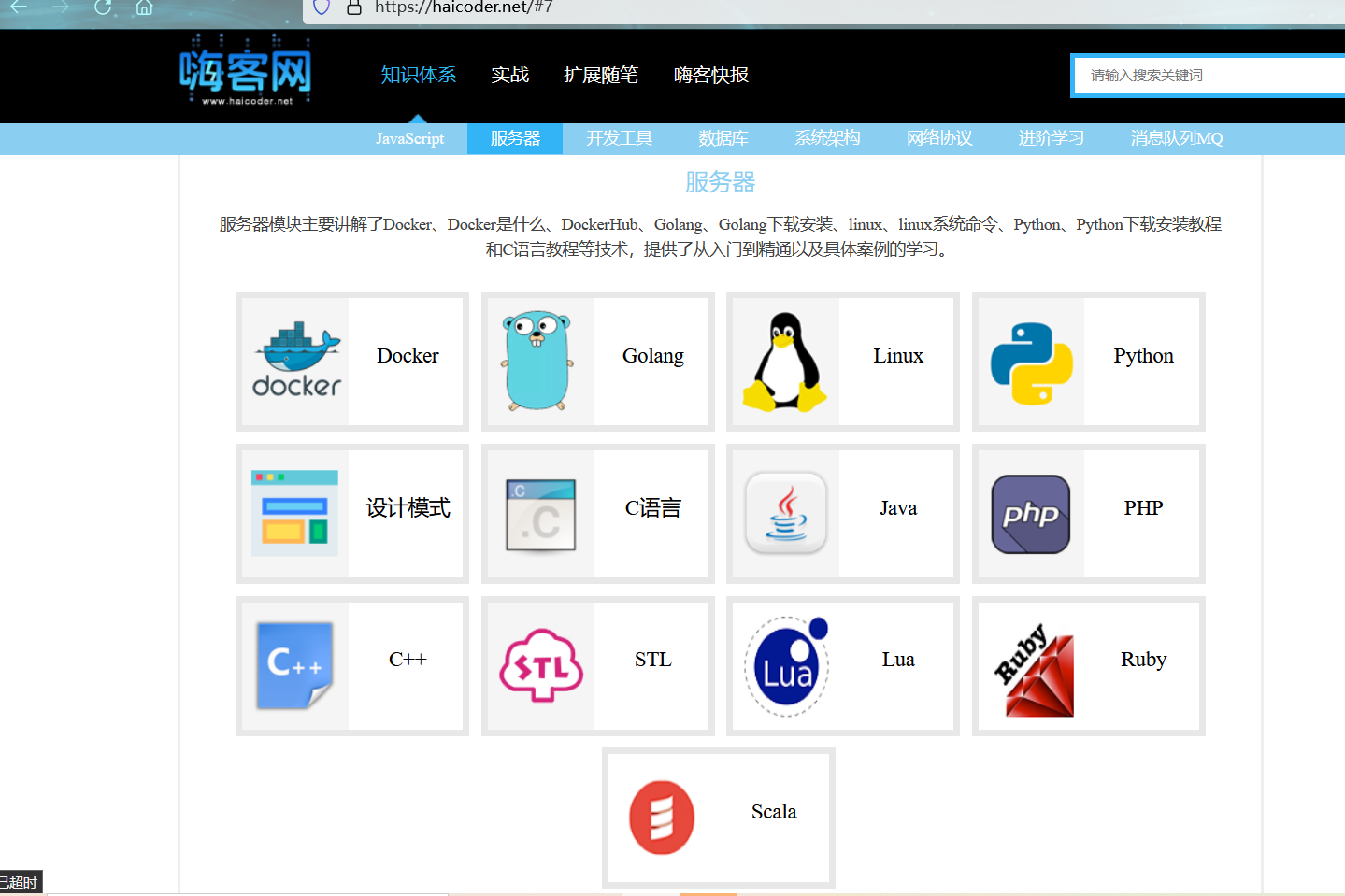Open the Docker whale logo icon
1345x896 pixels.
(x=296, y=361)
